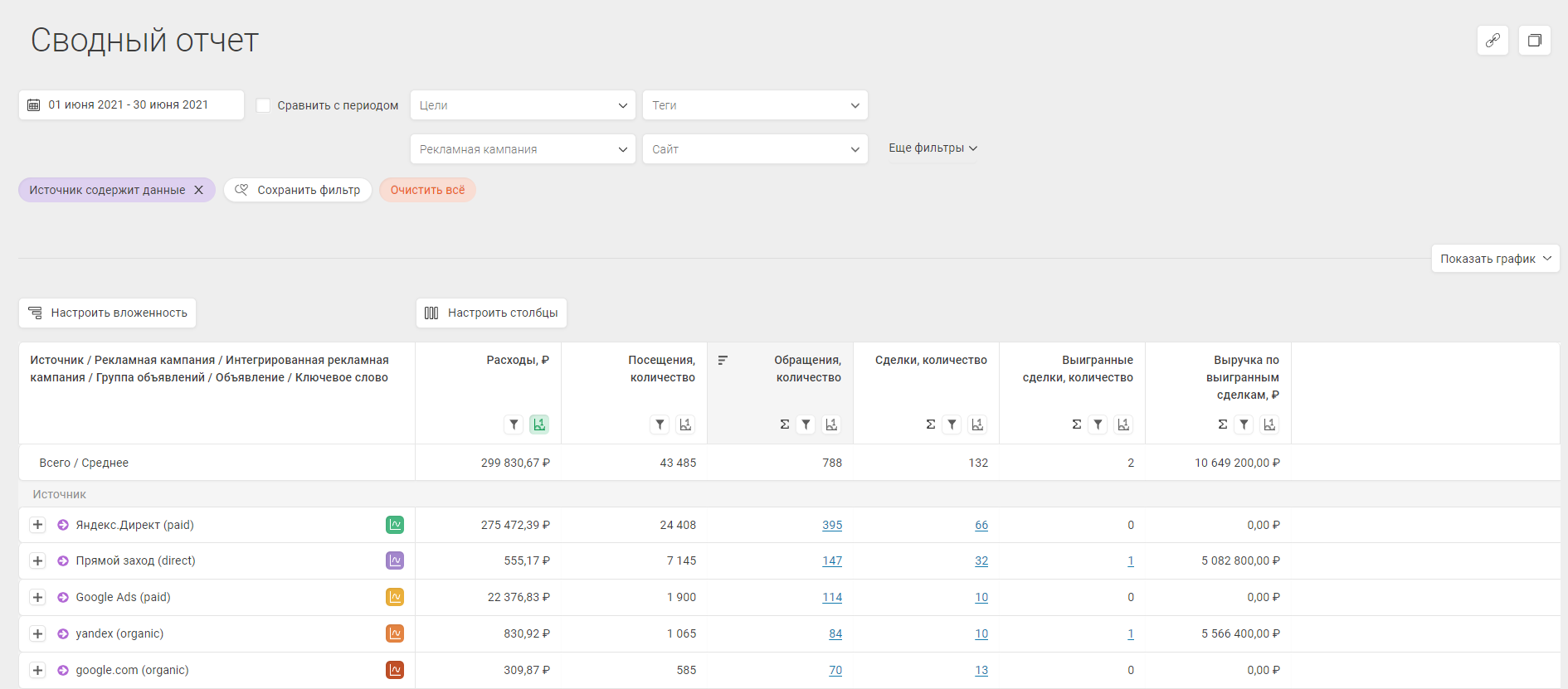The height and width of the screenshot is (689, 1568).
Task: Click the Источник group header
Action: pyautogui.click(x=60, y=494)
